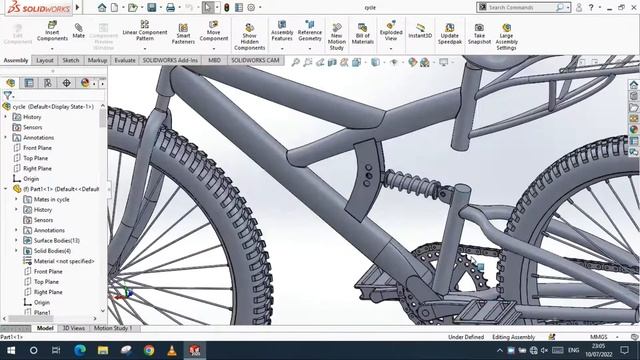Open Reference Geometry
This screenshot has height=360, width=640.
click(x=309, y=31)
